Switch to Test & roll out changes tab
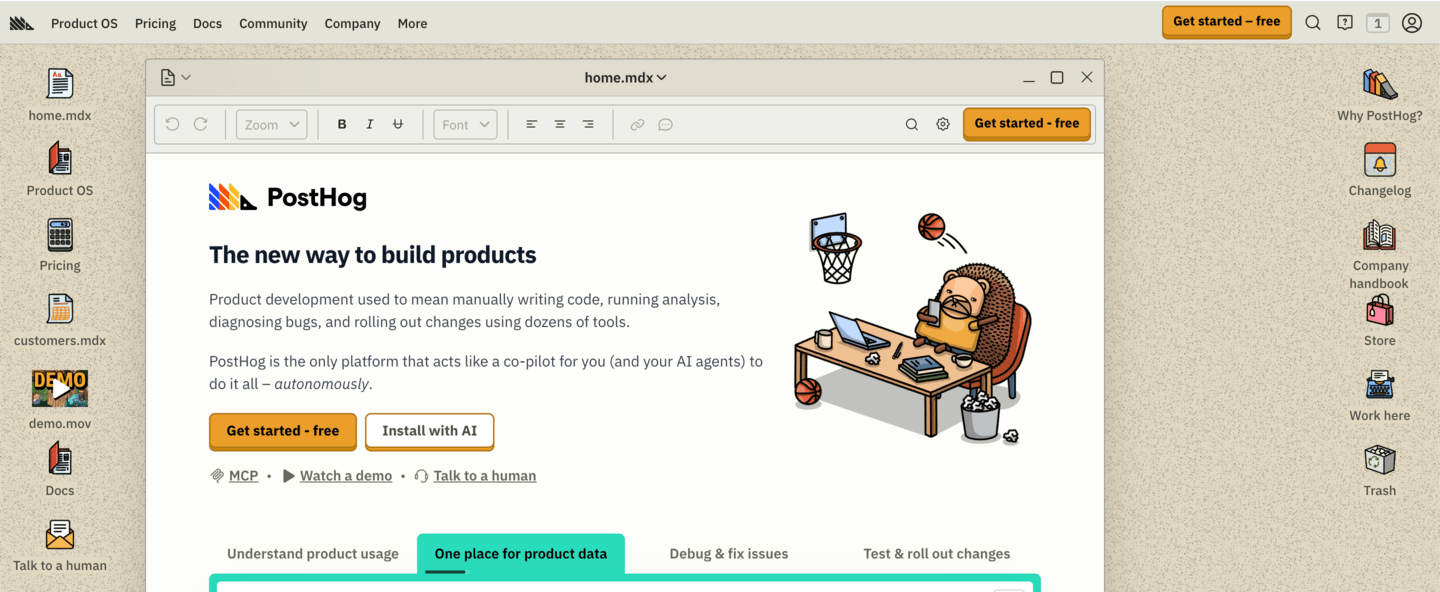 click(x=937, y=554)
